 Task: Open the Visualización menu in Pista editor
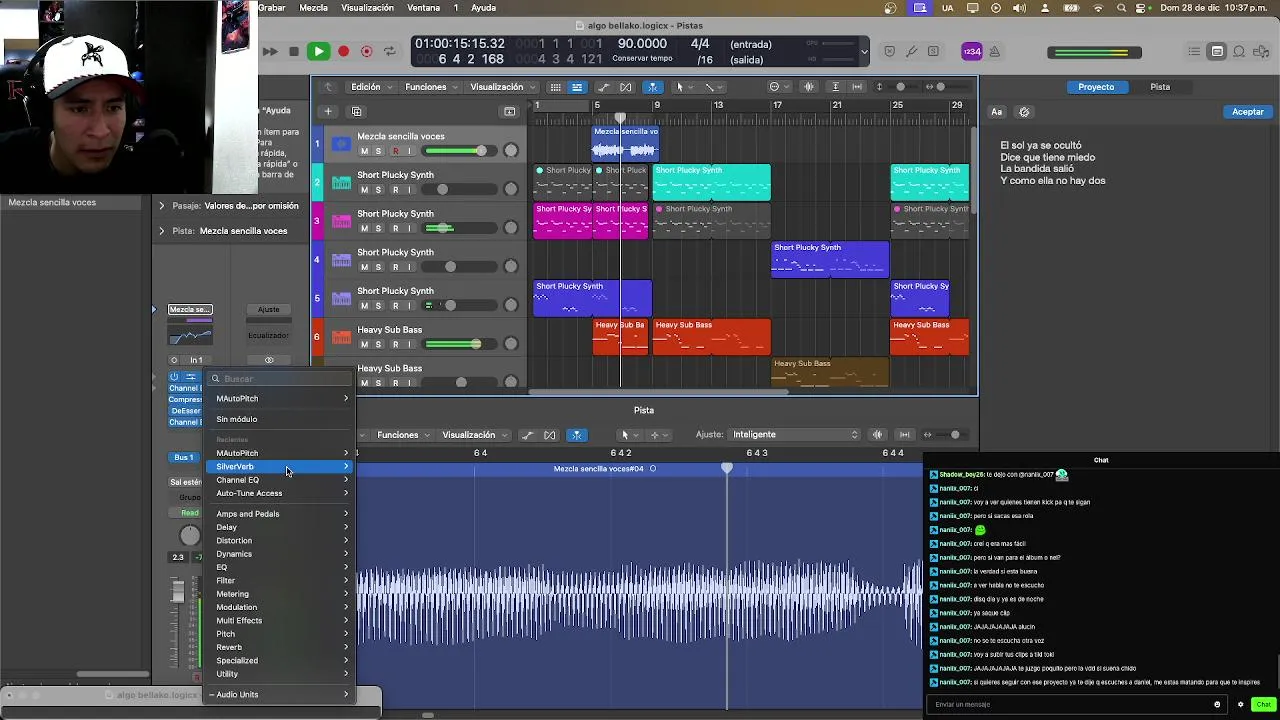(475, 435)
